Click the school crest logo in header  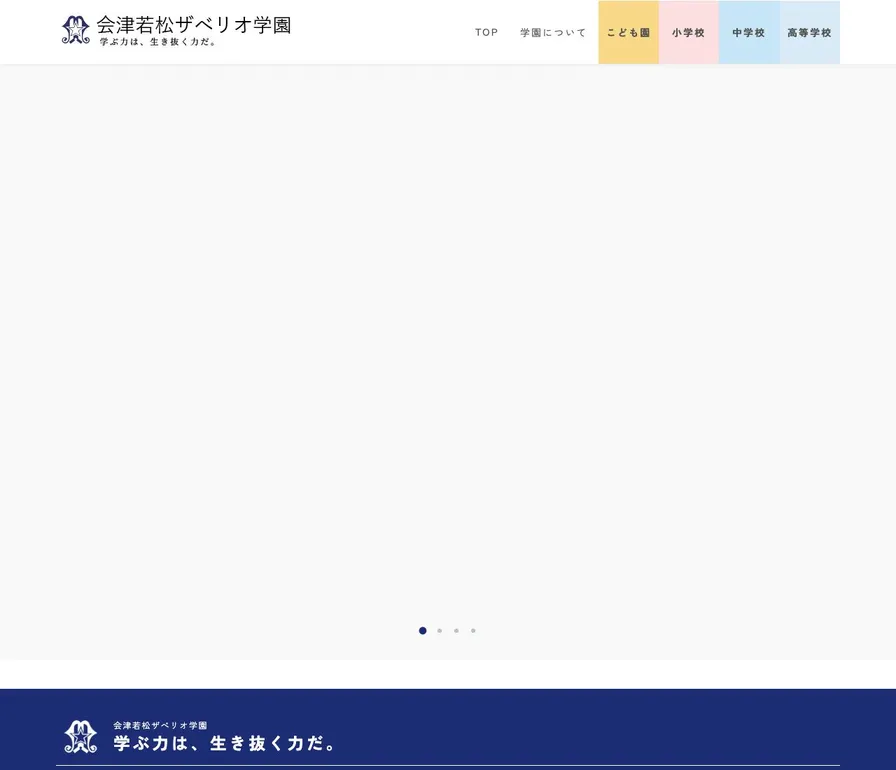coord(75,30)
